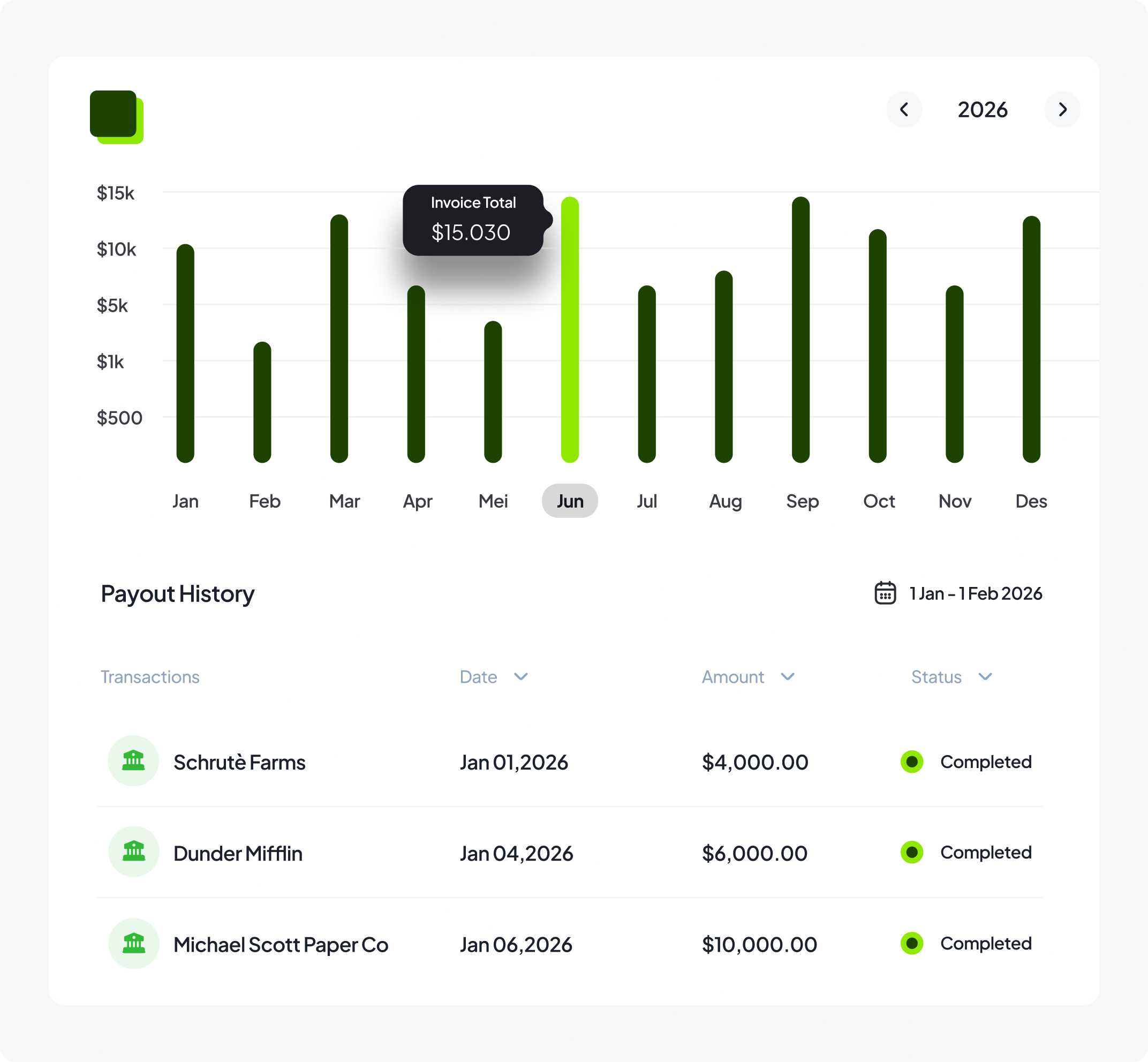This screenshot has width=1148, height=1062.
Task: Switch to the Sep month label
Action: (x=802, y=501)
